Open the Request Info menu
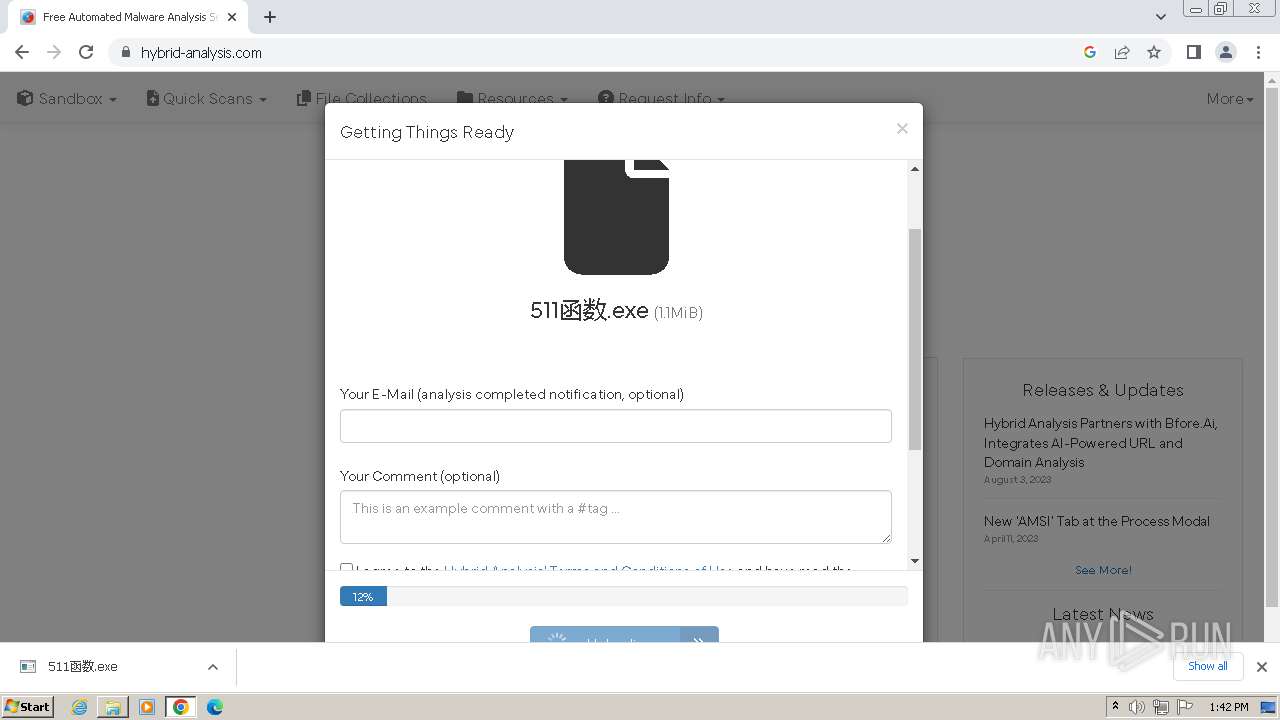This screenshot has width=1280, height=720. (662, 98)
